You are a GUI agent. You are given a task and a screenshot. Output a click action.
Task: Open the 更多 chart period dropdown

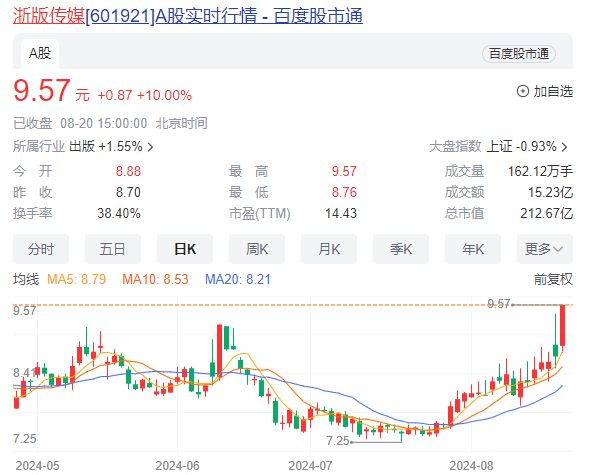click(x=545, y=249)
